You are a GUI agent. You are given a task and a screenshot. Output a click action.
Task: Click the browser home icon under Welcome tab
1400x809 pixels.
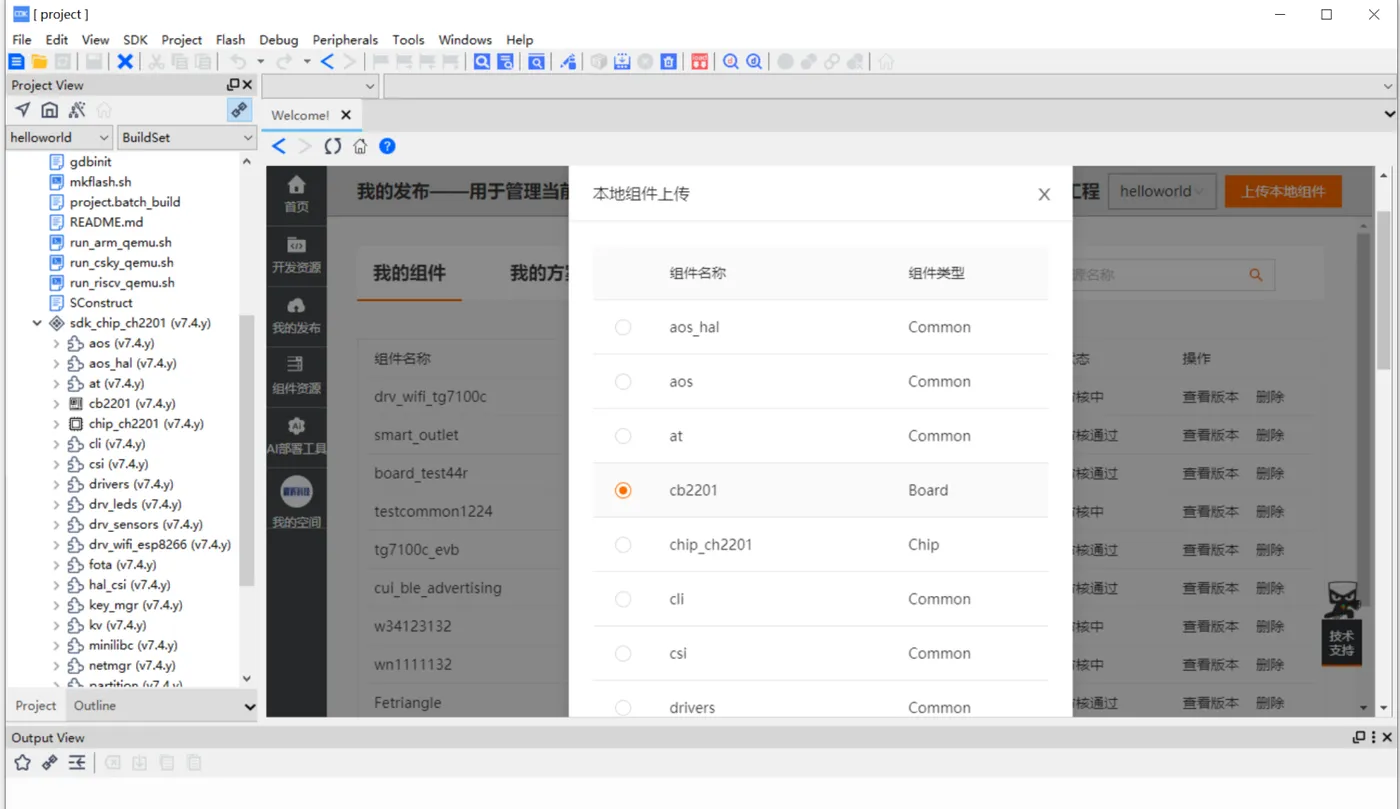coord(360,146)
